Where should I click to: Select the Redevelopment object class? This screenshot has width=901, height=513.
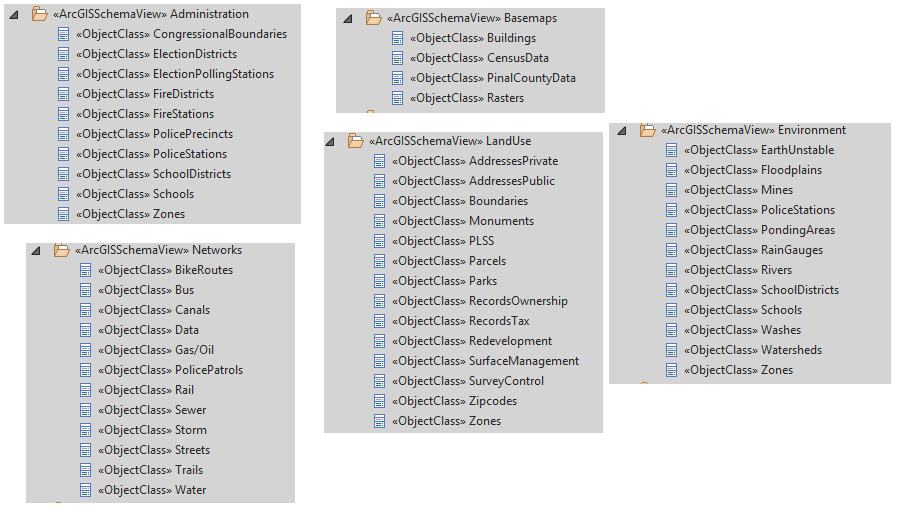click(472, 341)
